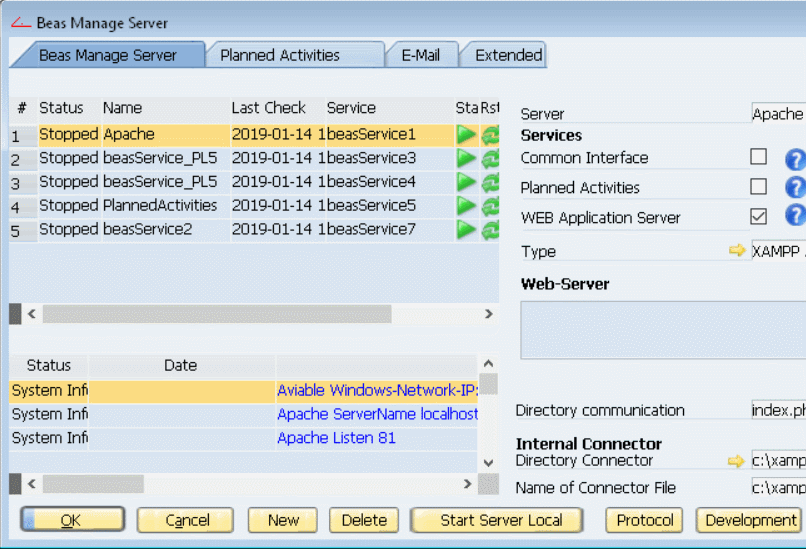806x549 pixels.
Task: Click Restart icon for beasService4 row
Action: click(490, 182)
